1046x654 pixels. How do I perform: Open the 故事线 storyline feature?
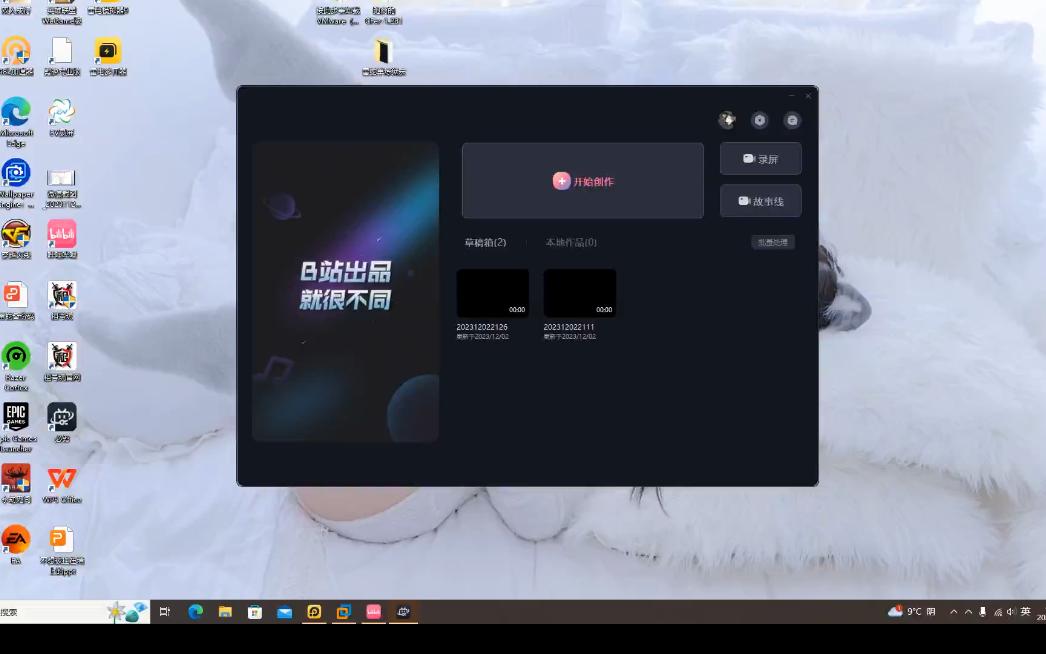pyautogui.click(x=760, y=200)
